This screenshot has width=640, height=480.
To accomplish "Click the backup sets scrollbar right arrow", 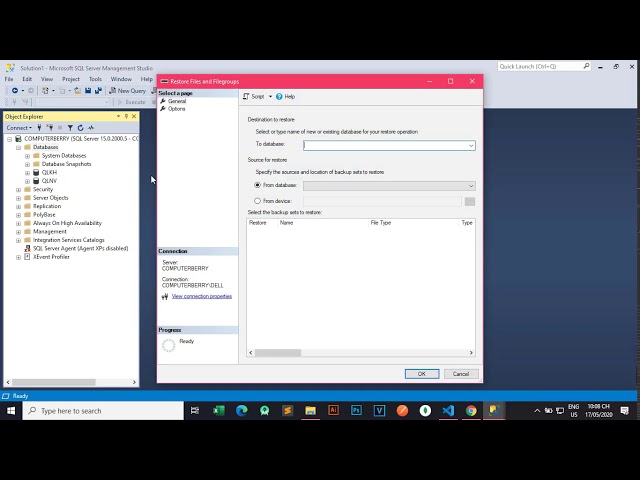I will [471, 353].
